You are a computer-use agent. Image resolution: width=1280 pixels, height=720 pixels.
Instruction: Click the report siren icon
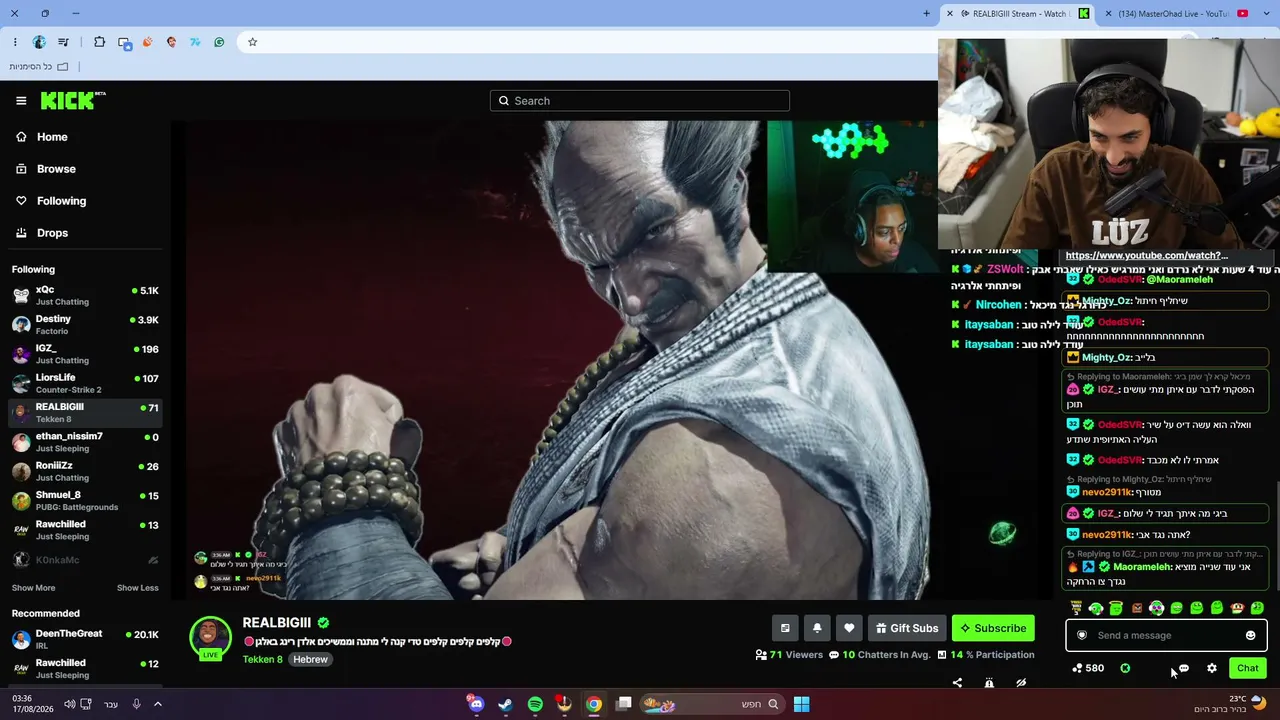tap(989, 683)
